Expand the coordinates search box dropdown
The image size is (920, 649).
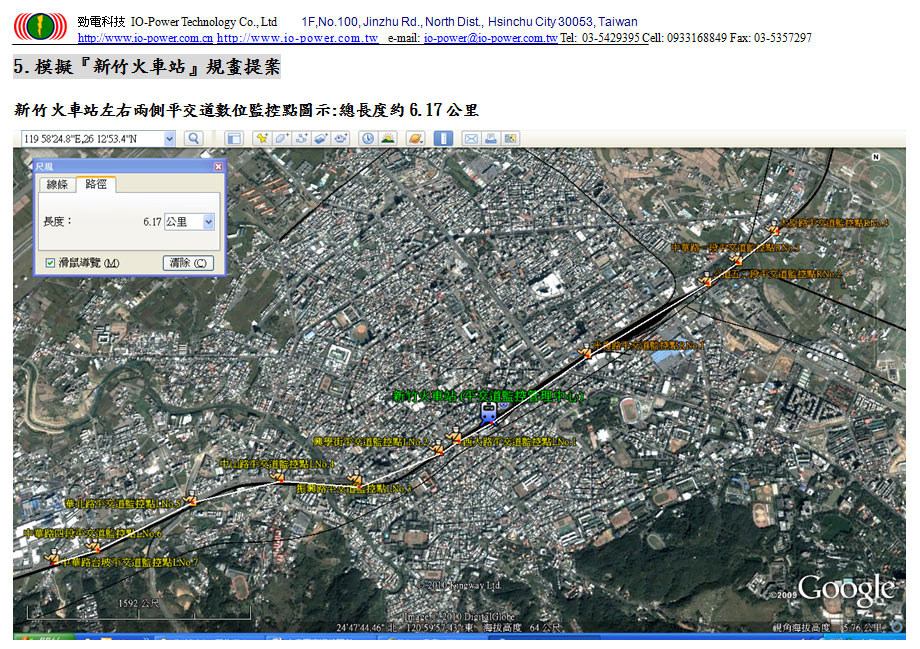coord(169,138)
